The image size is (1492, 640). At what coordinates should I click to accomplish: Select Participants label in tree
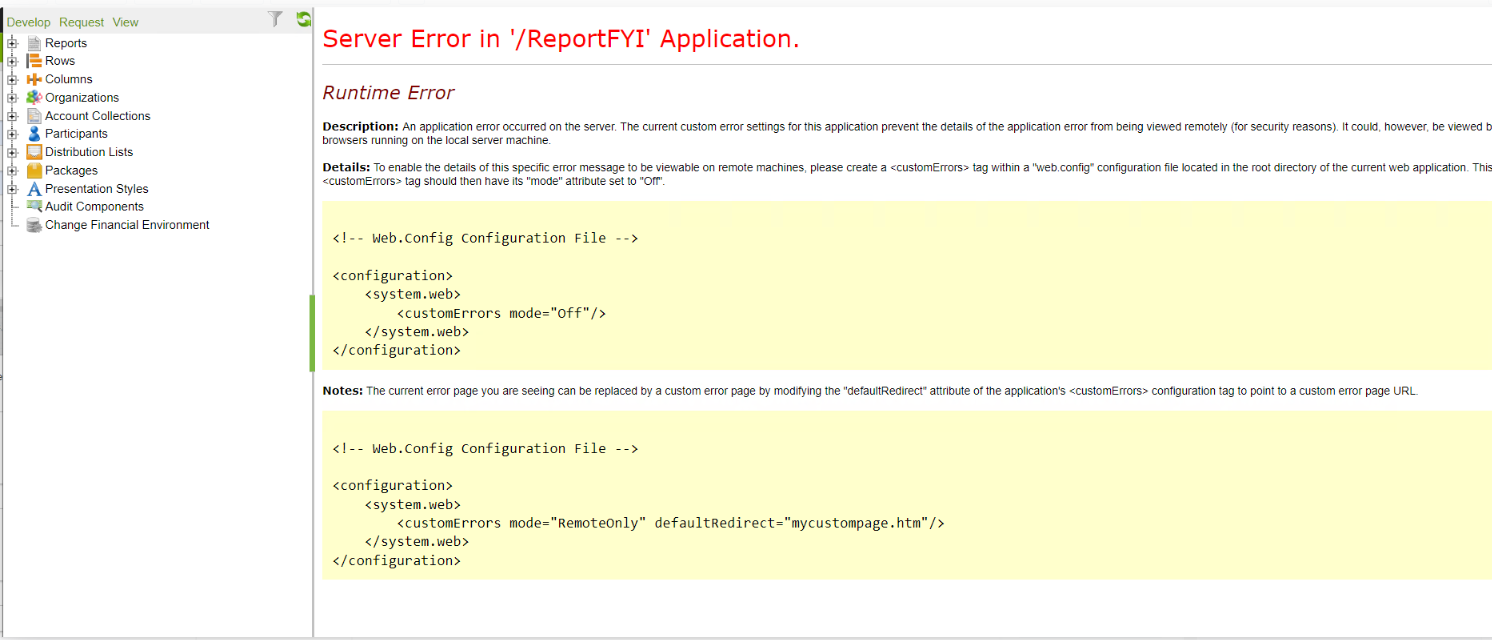coord(76,134)
